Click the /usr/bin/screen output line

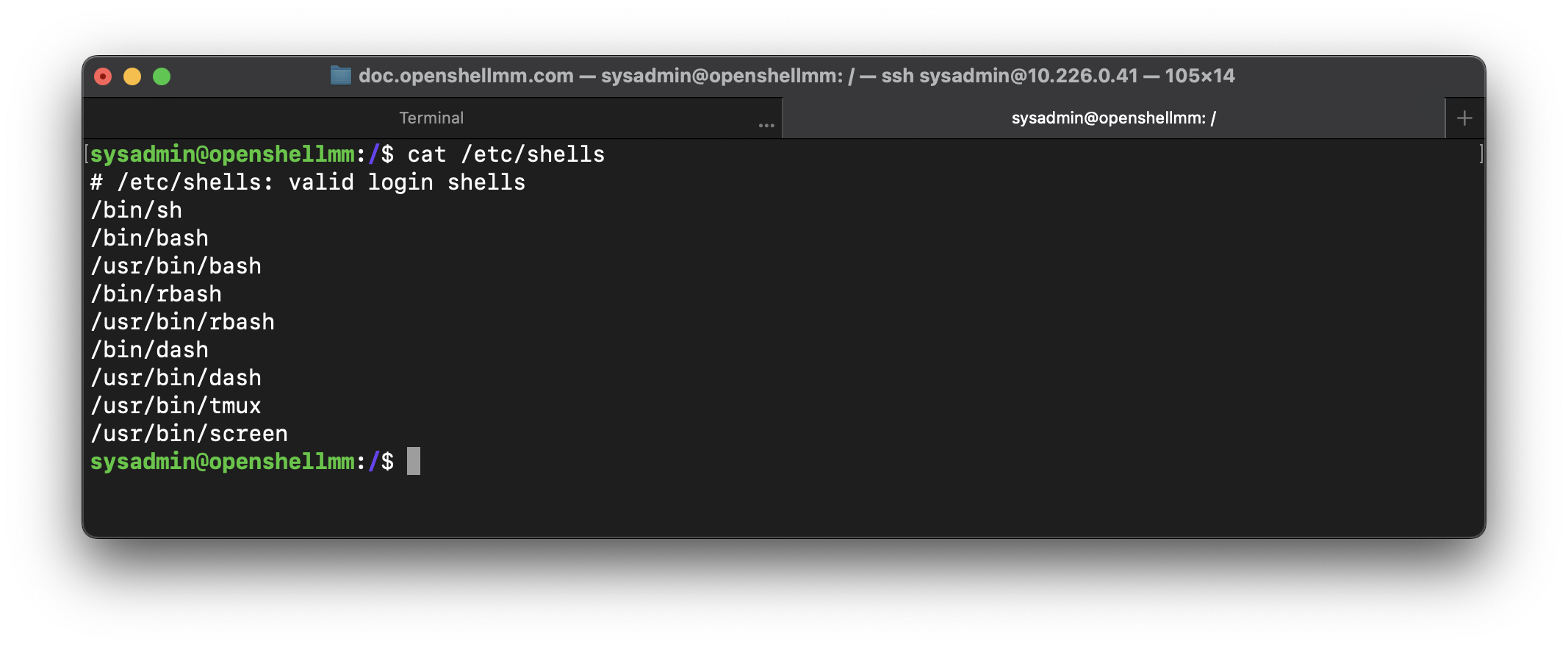coord(190,434)
